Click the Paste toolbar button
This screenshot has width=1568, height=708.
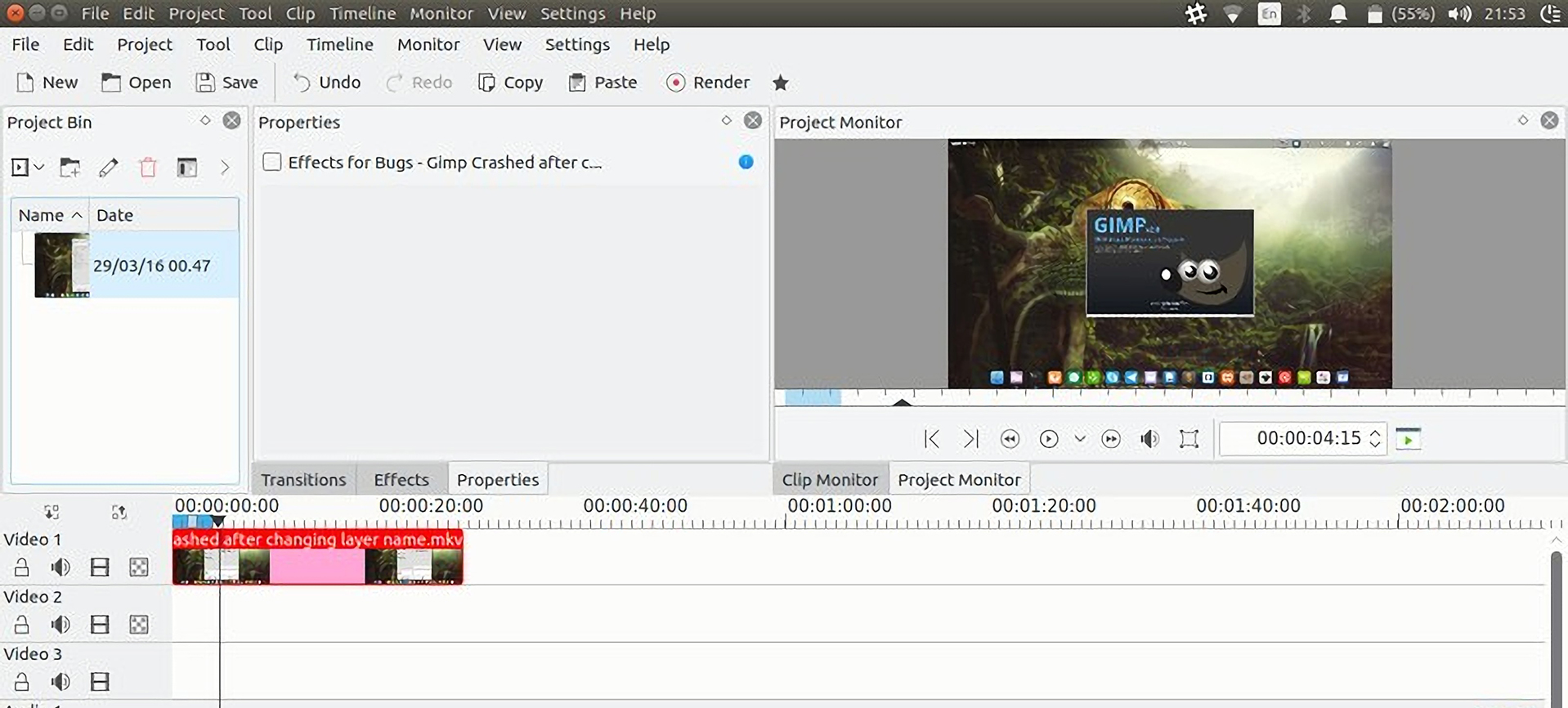(603, 83)
